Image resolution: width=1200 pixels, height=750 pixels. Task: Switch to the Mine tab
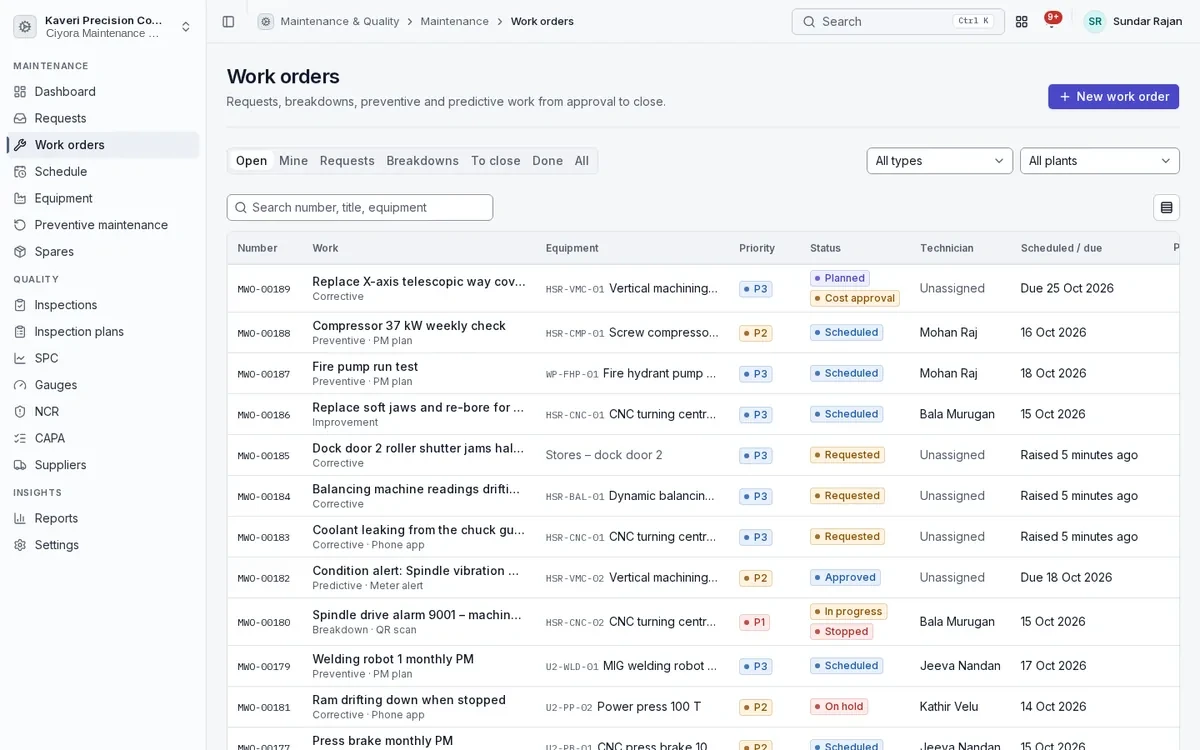pyautogui.click(x=293, y=161)
